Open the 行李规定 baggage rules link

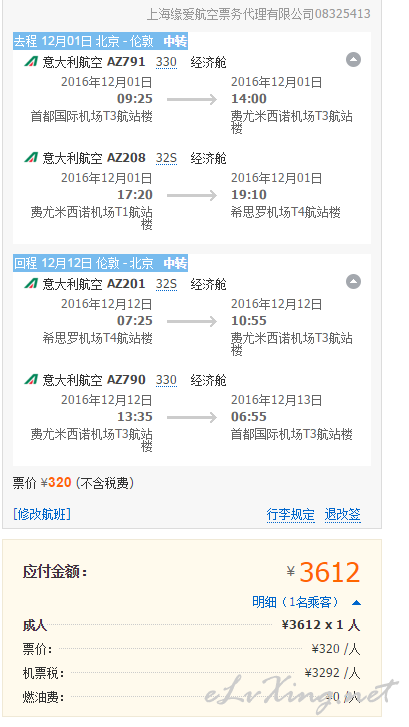coord(291,514)
